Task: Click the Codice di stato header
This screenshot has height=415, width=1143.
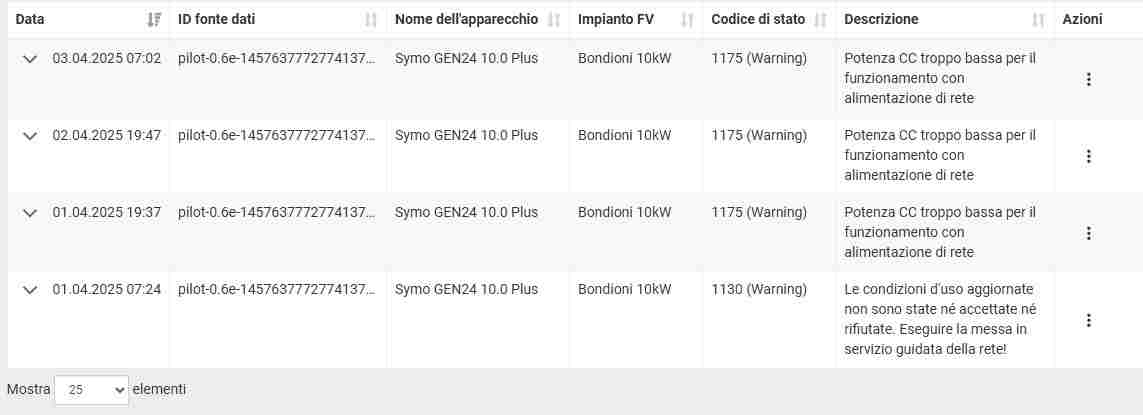Action: (758, 20)
